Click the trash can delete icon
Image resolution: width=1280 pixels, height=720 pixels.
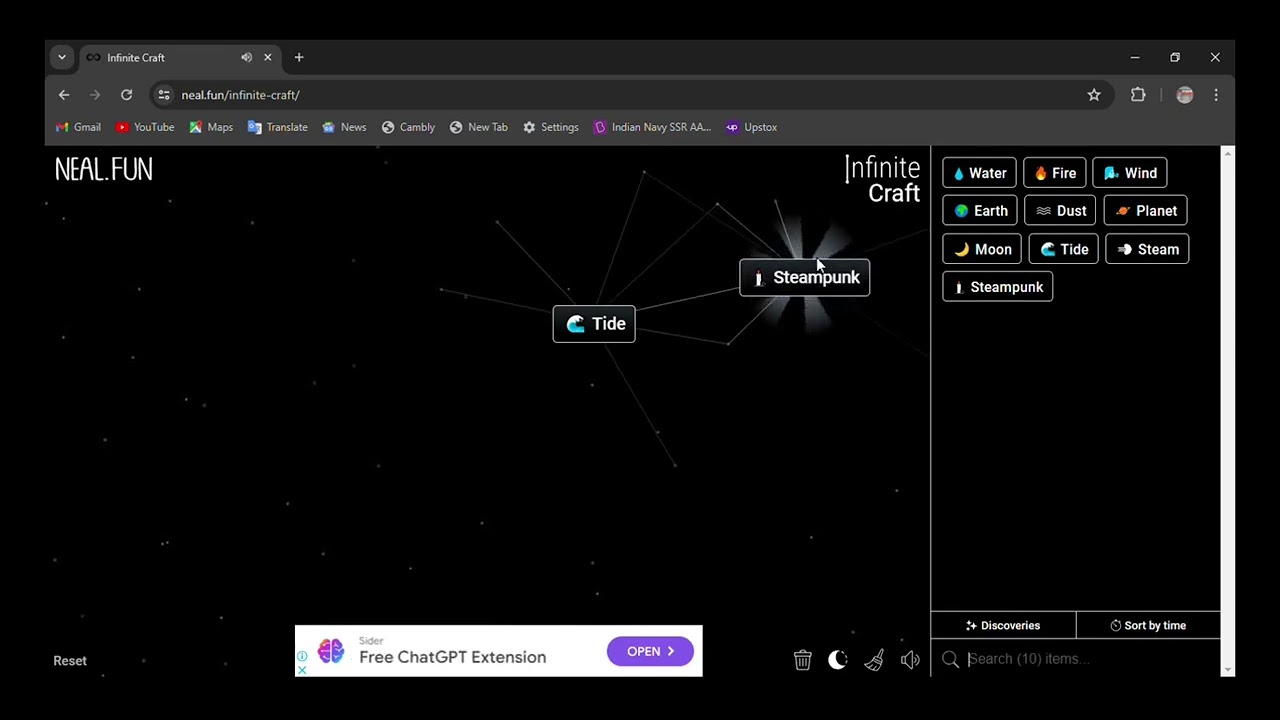pos(802,660)
